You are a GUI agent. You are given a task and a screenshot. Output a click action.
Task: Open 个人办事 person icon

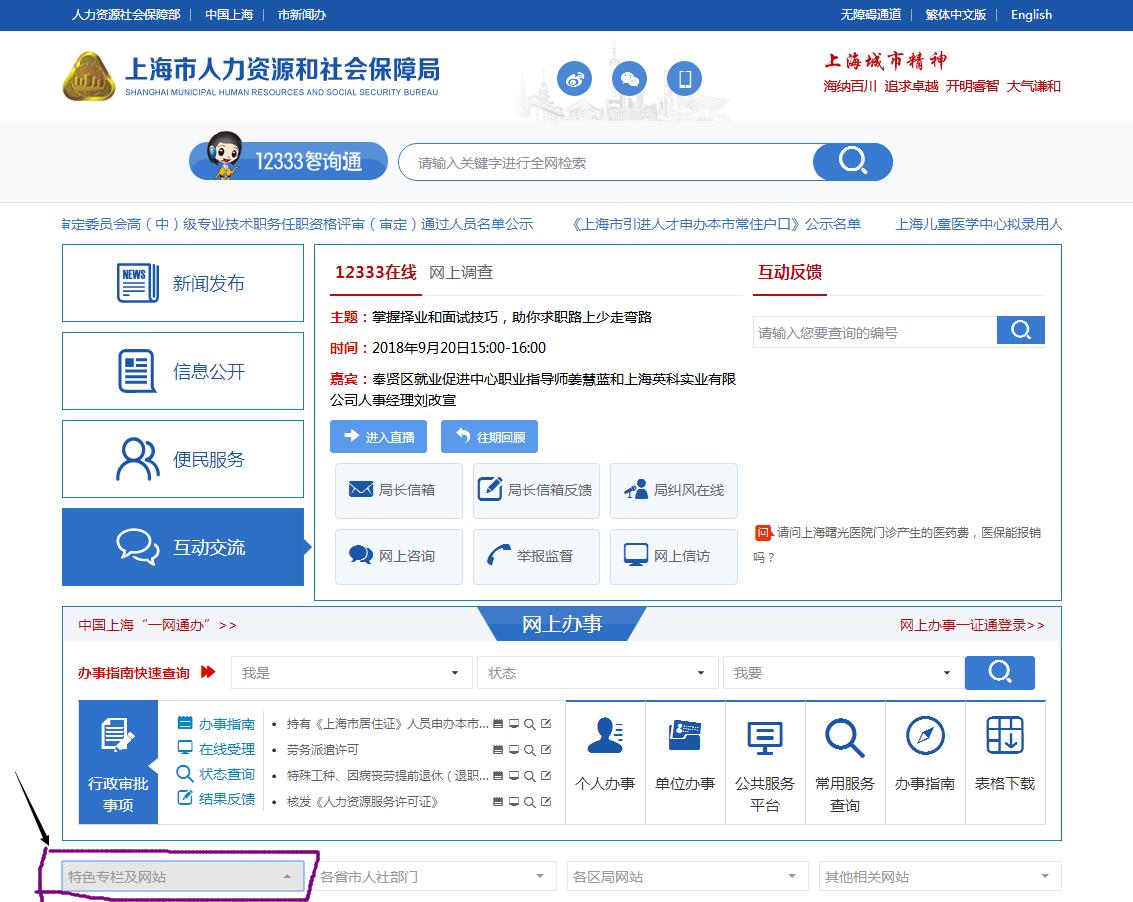(x=605, y=737)
